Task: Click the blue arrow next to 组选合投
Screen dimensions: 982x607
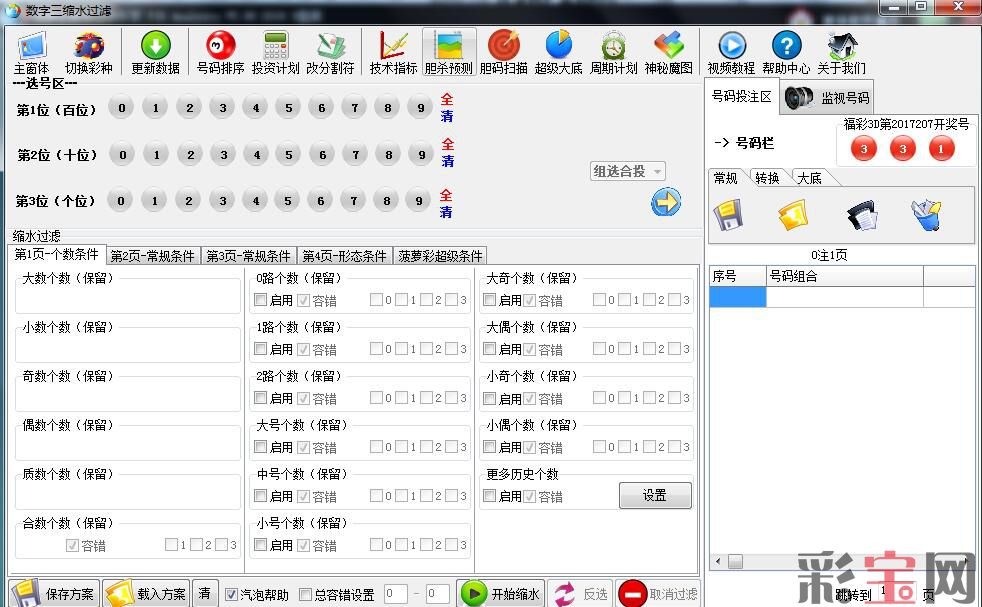Action: tap(665, 202)
